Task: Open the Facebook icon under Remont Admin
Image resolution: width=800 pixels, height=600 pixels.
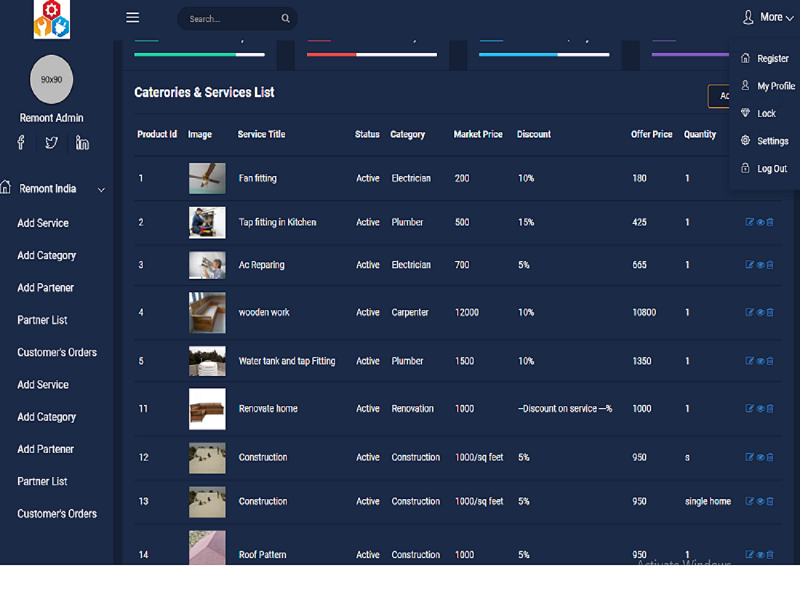Action: click(21, 143)
